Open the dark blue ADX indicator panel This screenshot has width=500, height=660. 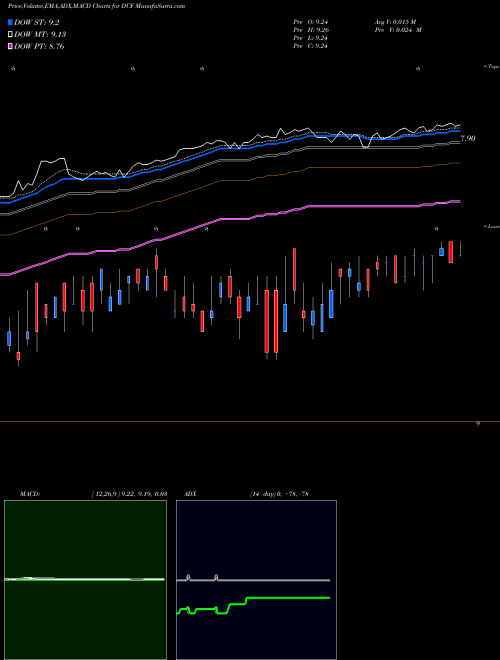(x=256, y=580)
